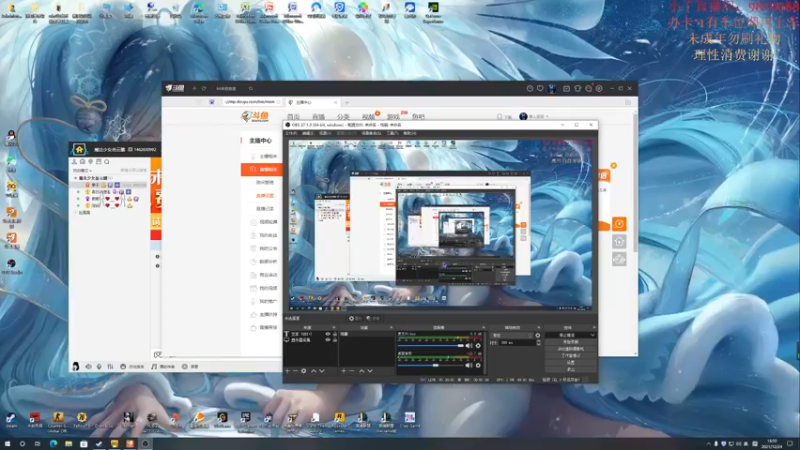Open source properties gear below OBS Sources list
Image resolution: width=800 pixels, height=450 pixels.
tap(304, 371)
